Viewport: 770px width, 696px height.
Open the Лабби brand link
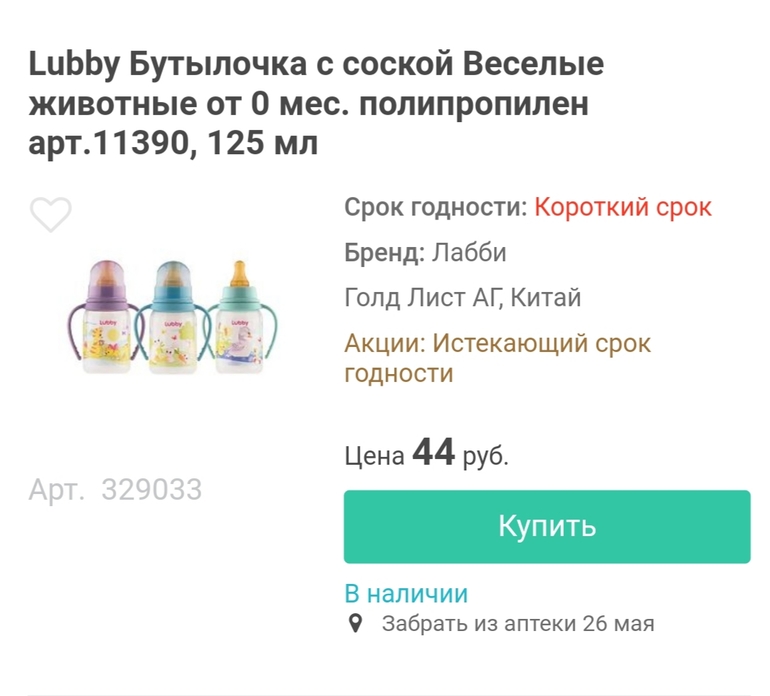click(x=469, y=253)
